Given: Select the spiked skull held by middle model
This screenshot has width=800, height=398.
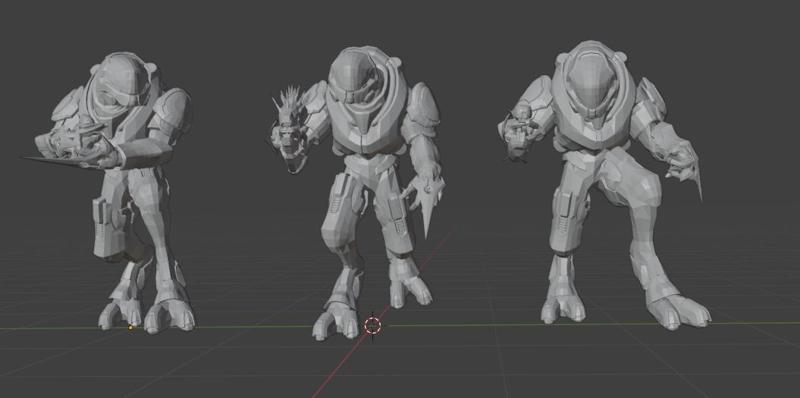Looking at the screenshot, I should (289, 129).
